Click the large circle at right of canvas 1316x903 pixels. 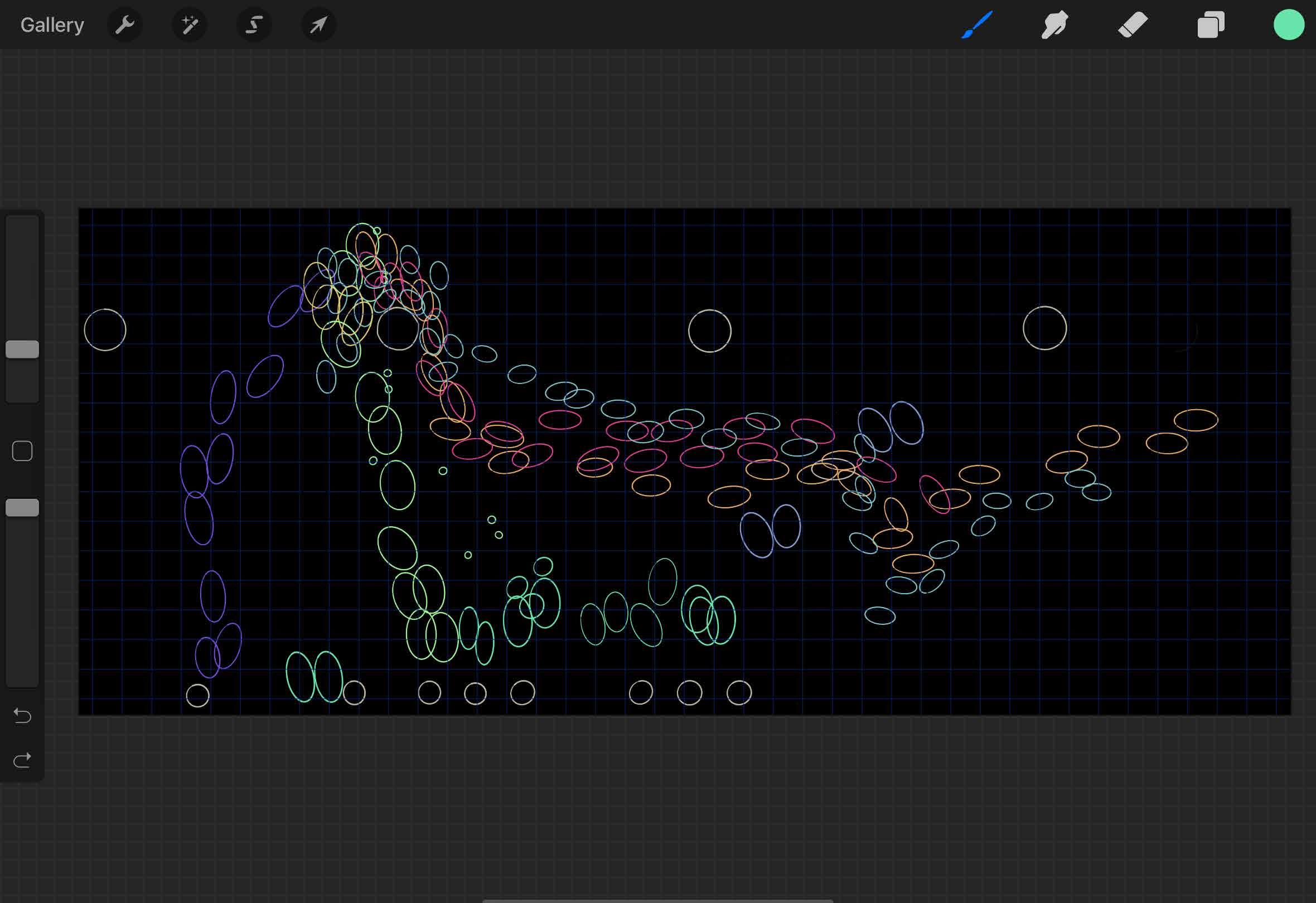tap(1045, 328)
